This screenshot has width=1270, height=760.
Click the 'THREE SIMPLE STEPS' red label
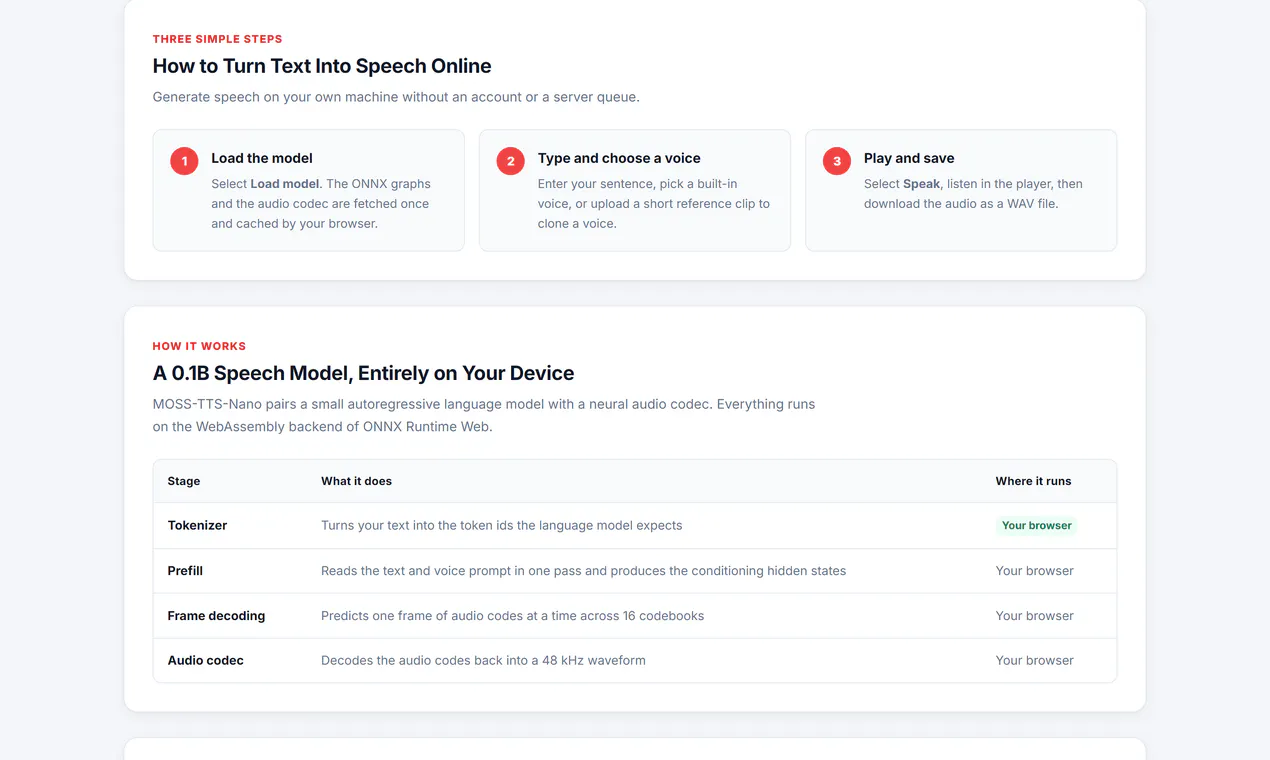217,39
